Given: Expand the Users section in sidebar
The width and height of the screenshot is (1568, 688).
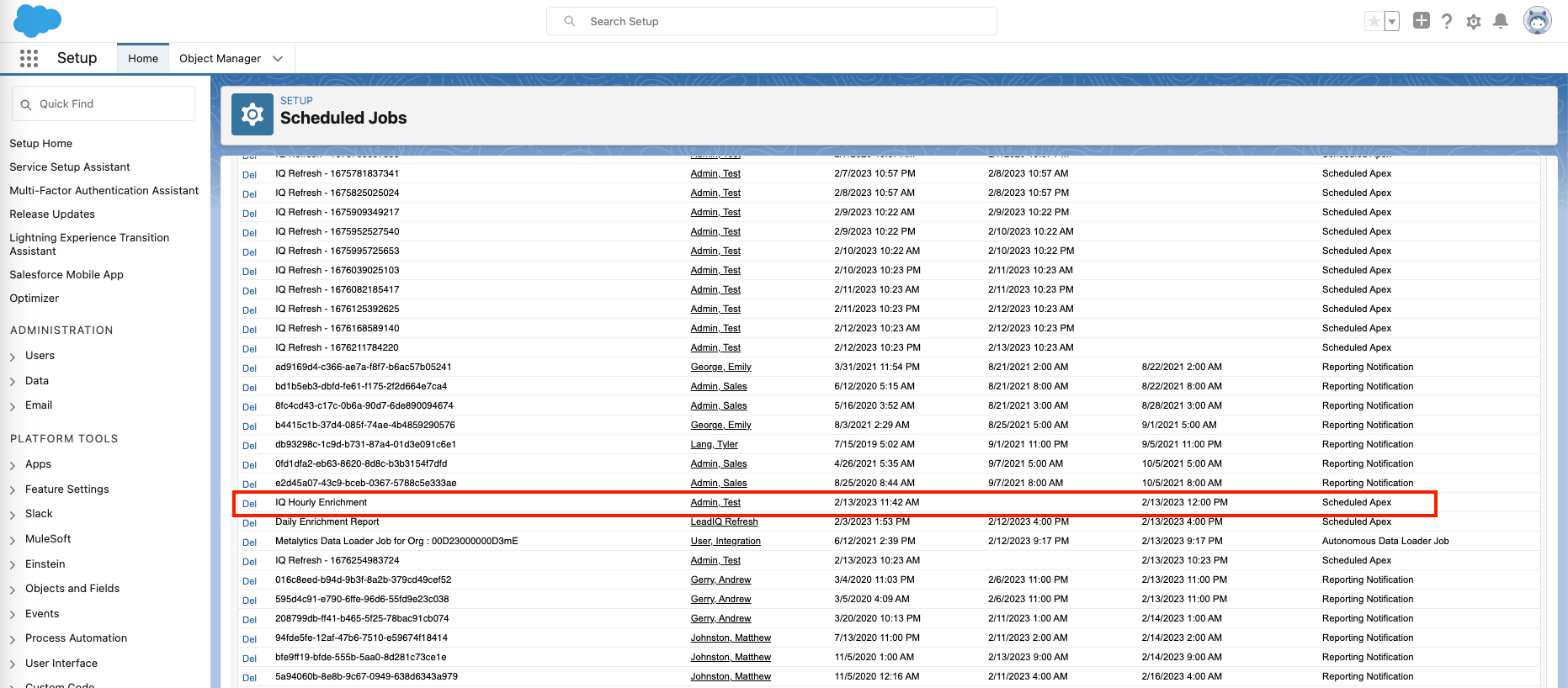Looking at the screenshot, I should pos(13,357).
